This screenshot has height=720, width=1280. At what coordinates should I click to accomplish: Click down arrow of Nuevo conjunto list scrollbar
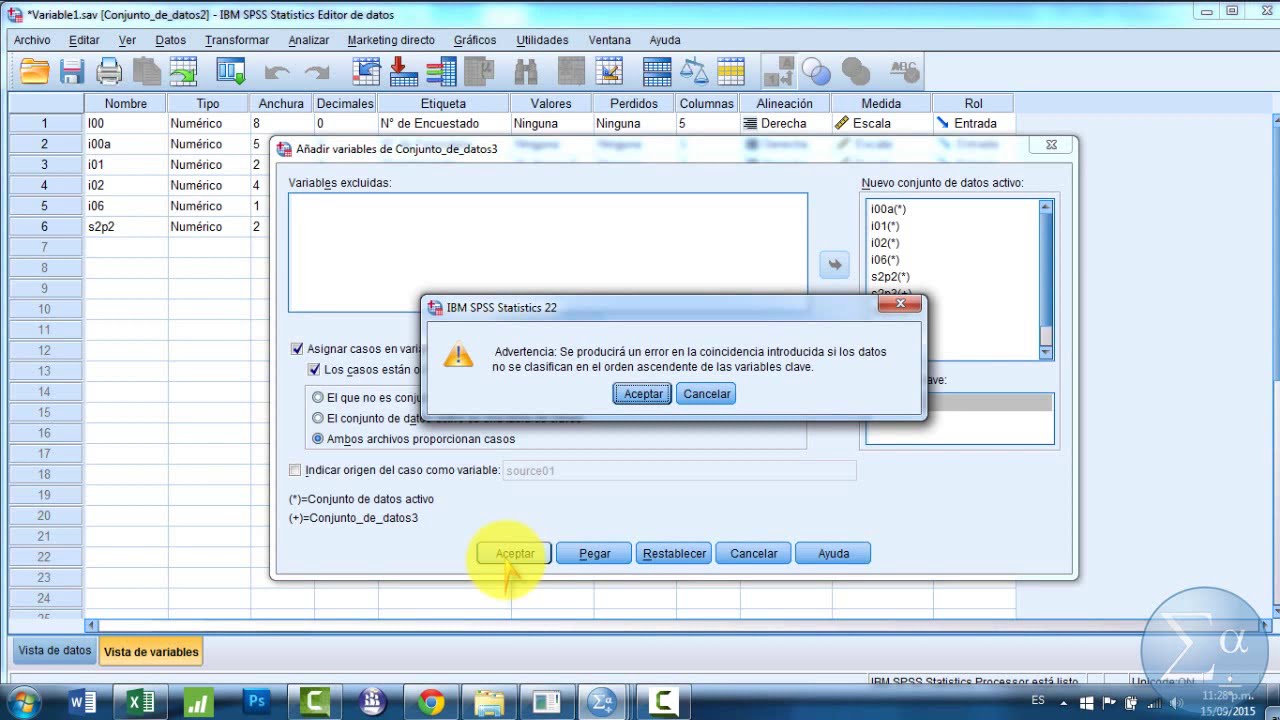1046,352
